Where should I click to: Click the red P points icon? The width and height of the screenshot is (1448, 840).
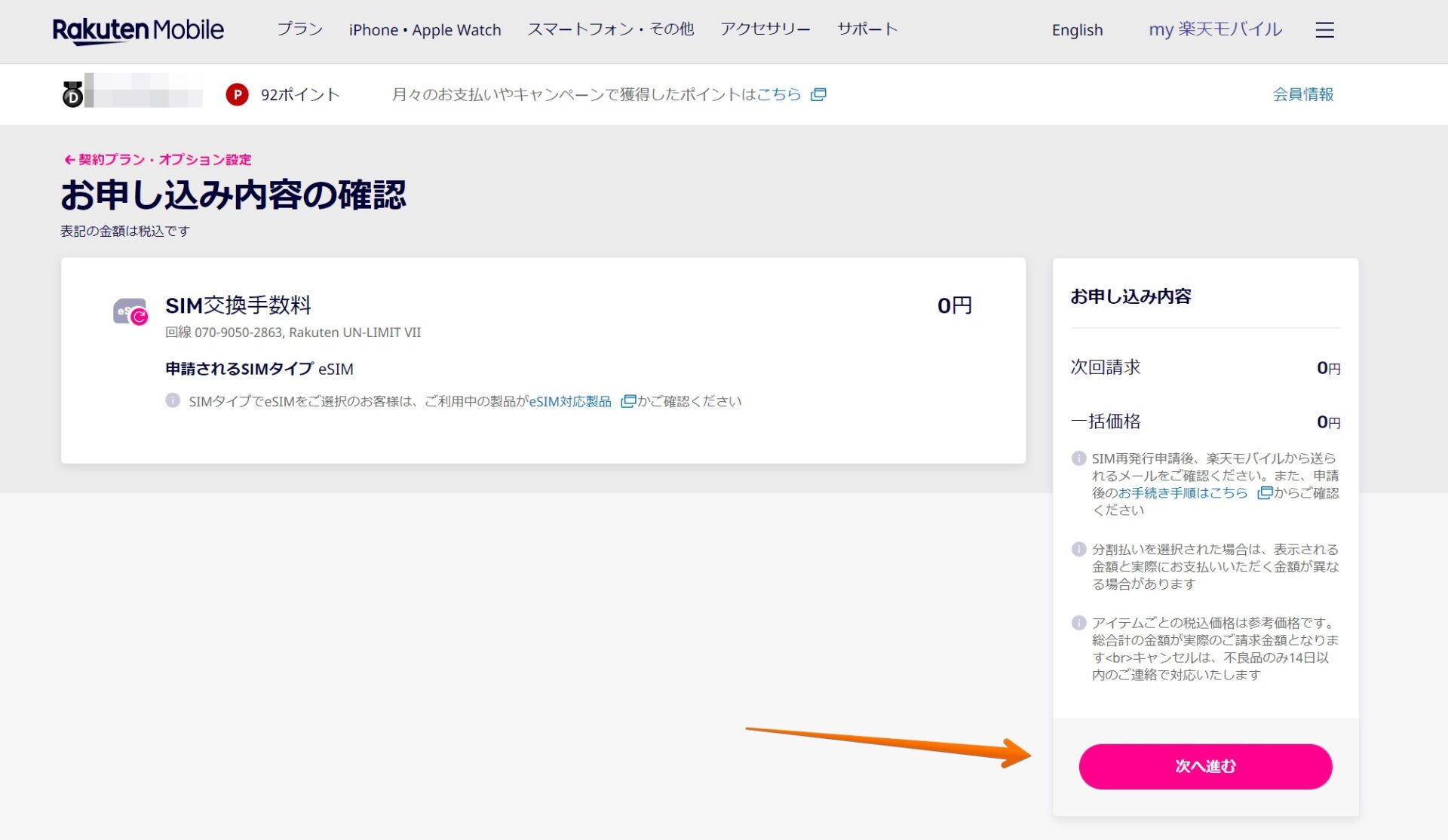click(237, 94)
